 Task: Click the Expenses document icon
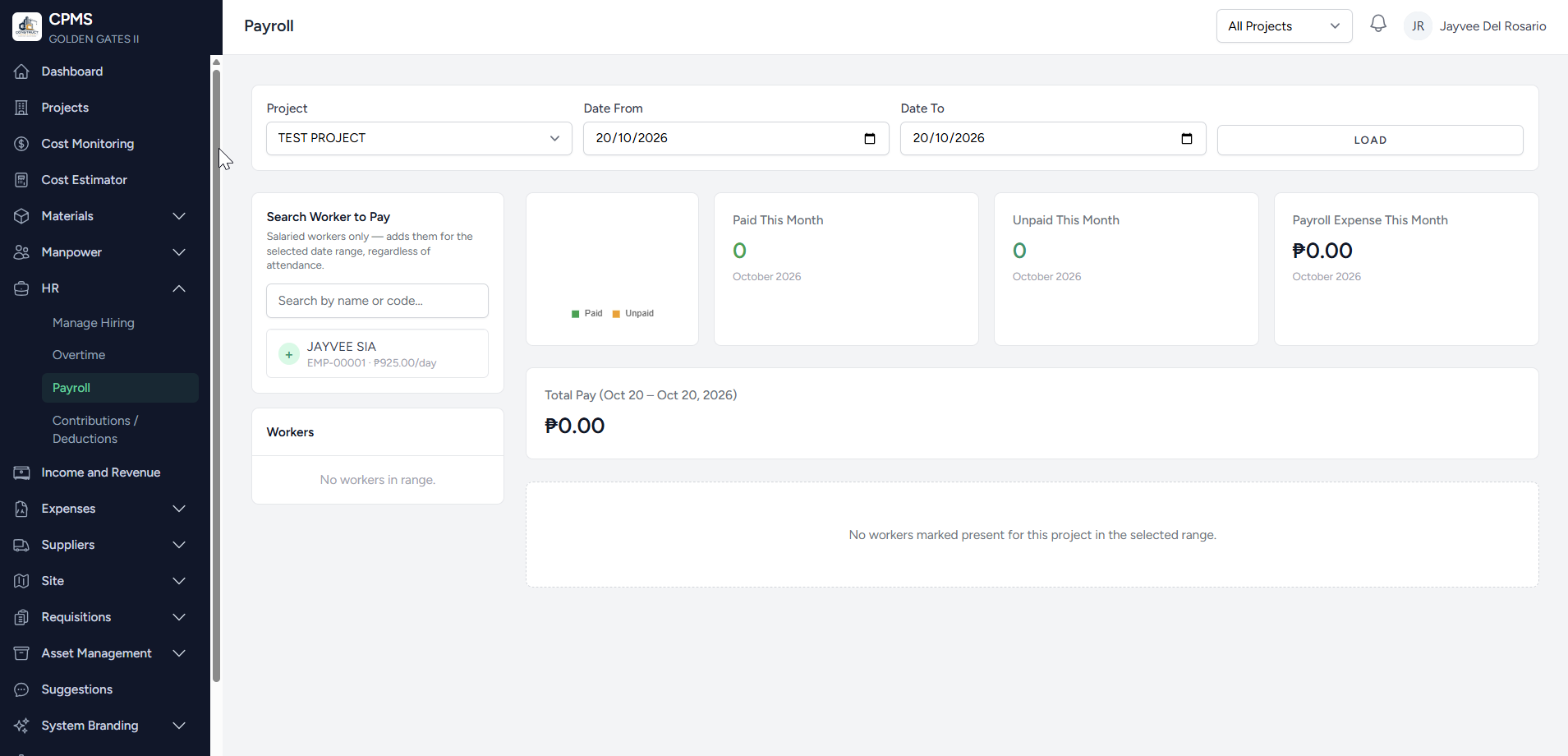[21, 509]
